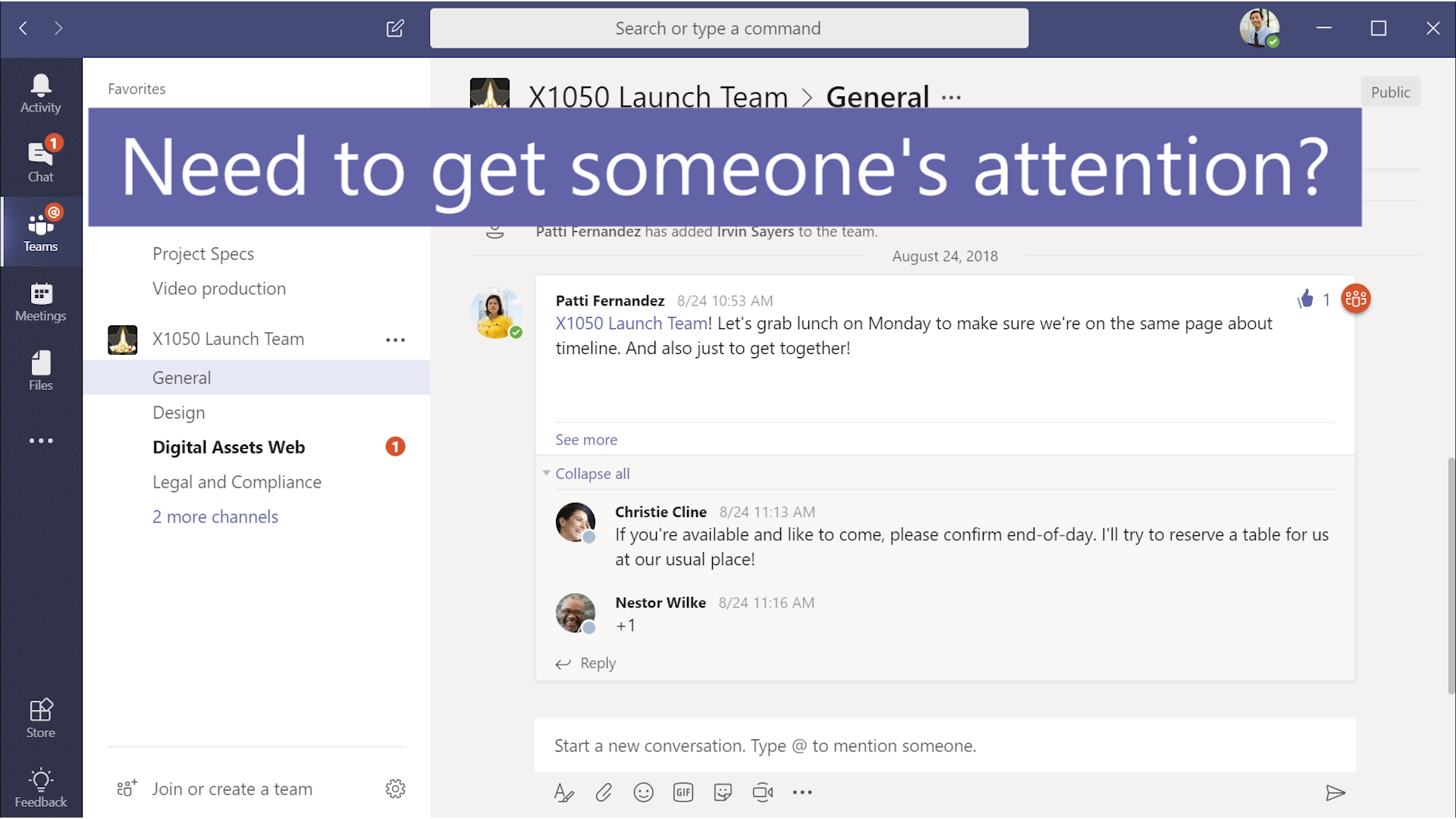Select the Digital Assets Web channel

228,446
